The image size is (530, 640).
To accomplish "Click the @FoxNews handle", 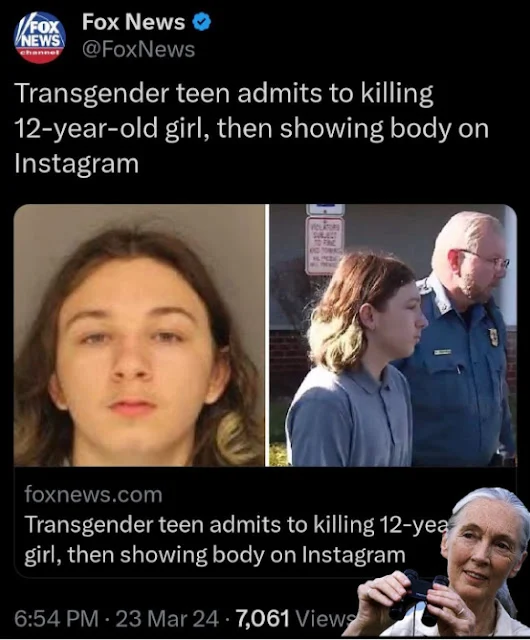I will click(x=138, y=49).
